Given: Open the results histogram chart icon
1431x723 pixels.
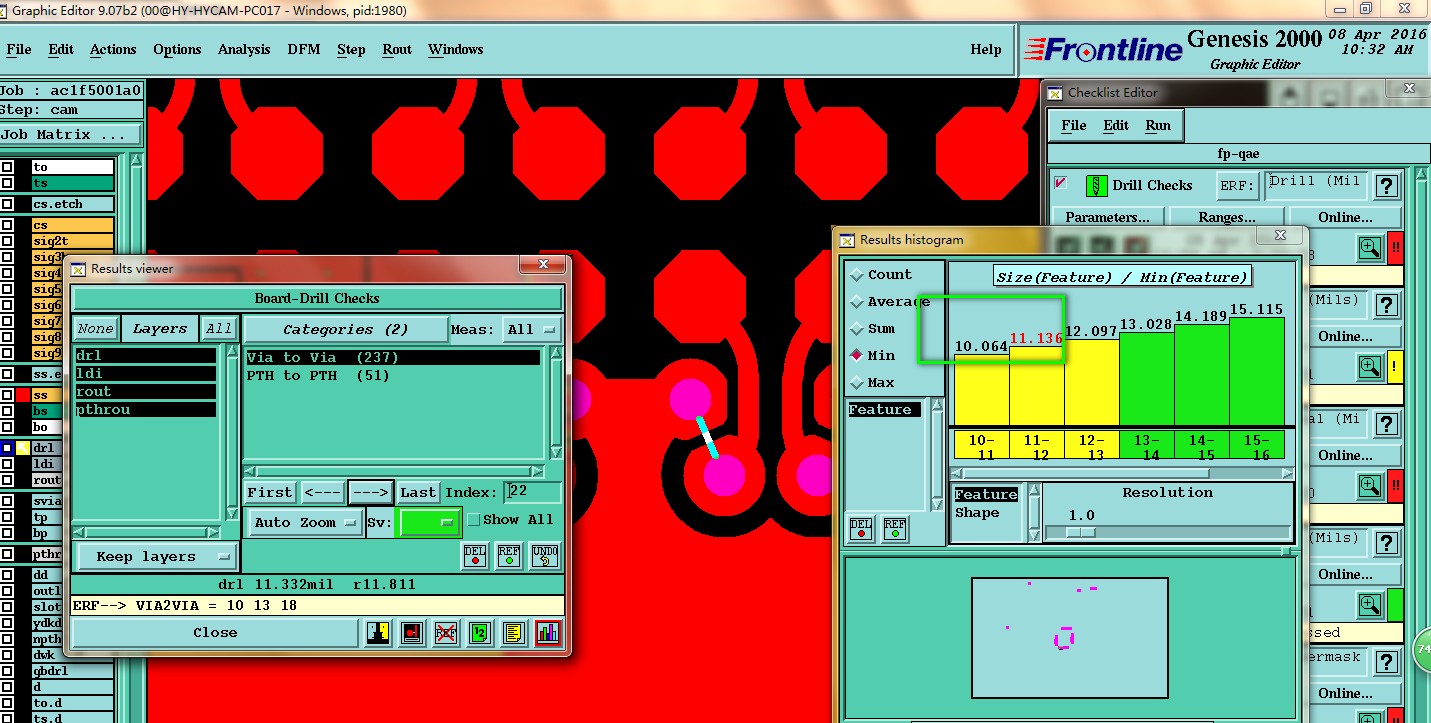Looking at the screenshot, I should (548, 632).
